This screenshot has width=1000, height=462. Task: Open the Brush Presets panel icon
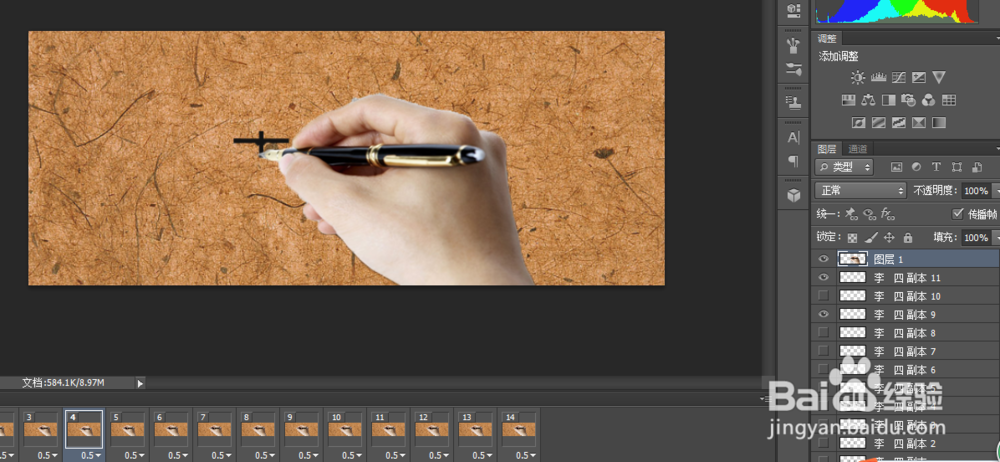click(x=793, y=45)
